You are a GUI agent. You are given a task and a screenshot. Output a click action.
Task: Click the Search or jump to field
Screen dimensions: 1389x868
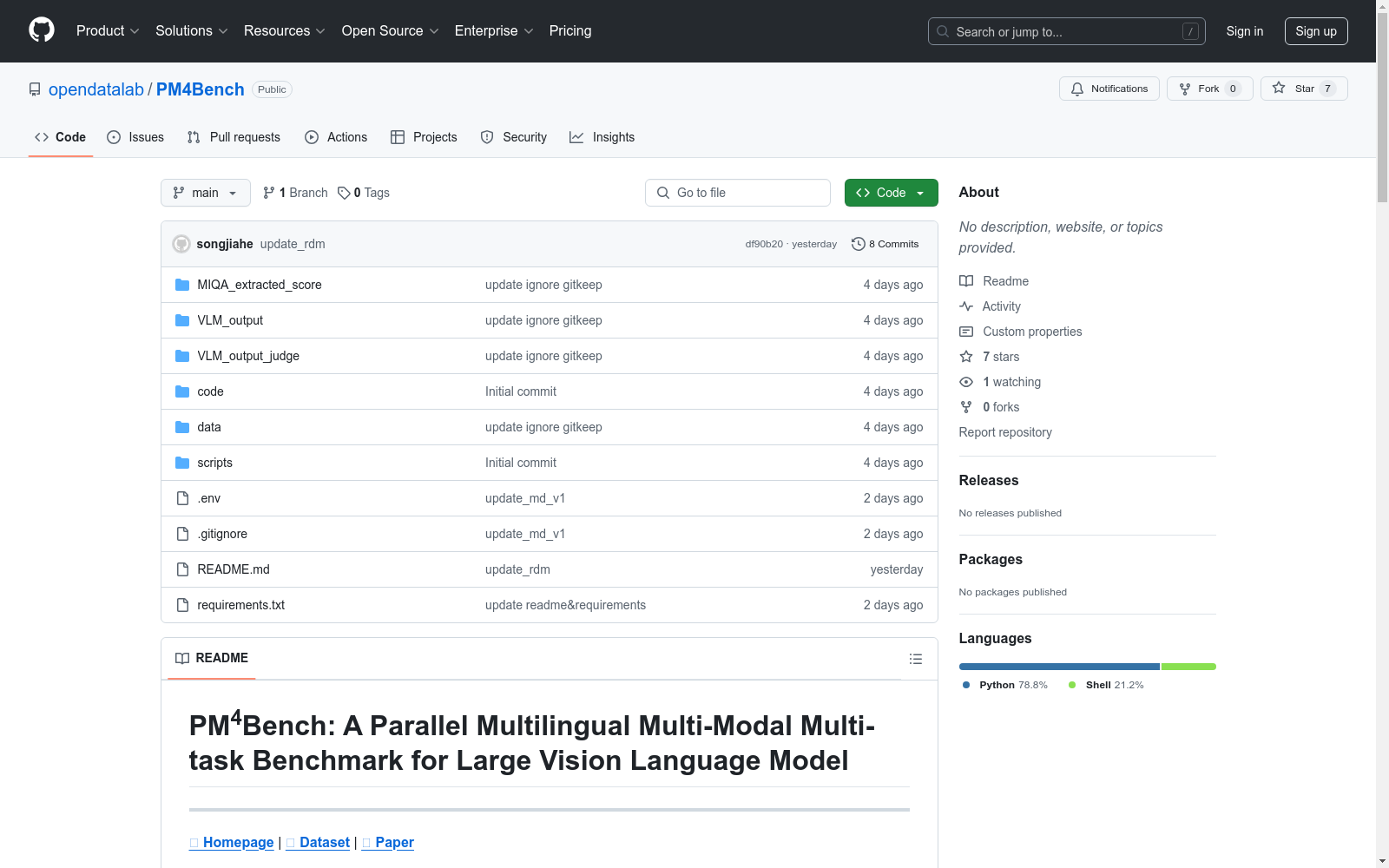1067,31
